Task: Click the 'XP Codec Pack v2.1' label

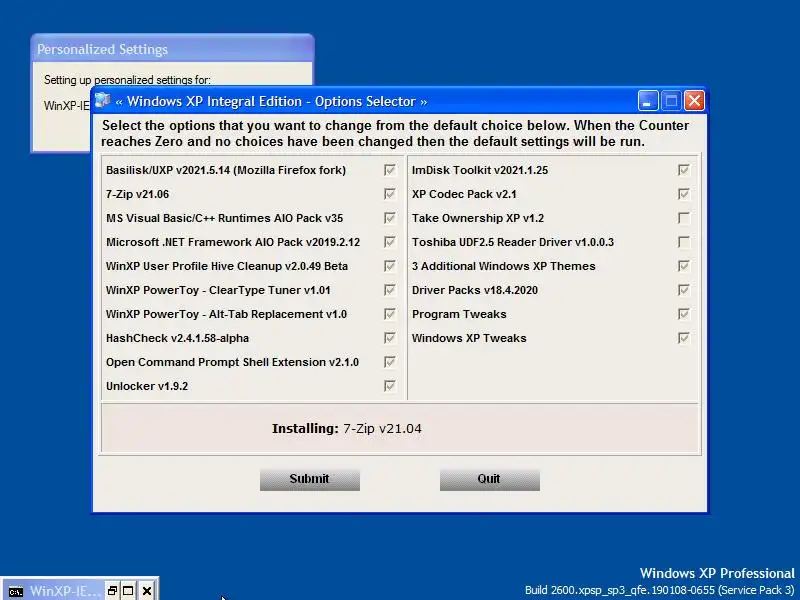Action: click(464, 194)
